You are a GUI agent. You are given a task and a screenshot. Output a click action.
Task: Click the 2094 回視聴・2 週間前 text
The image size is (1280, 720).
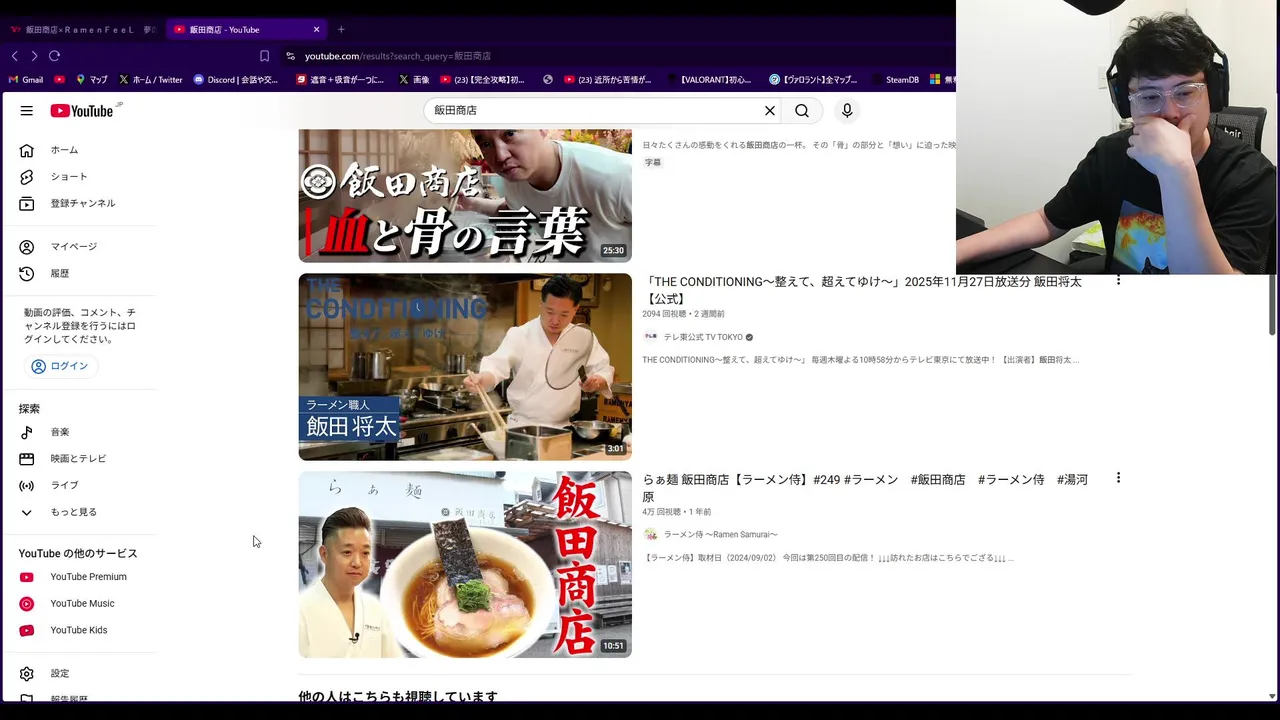tap(683, 314)
